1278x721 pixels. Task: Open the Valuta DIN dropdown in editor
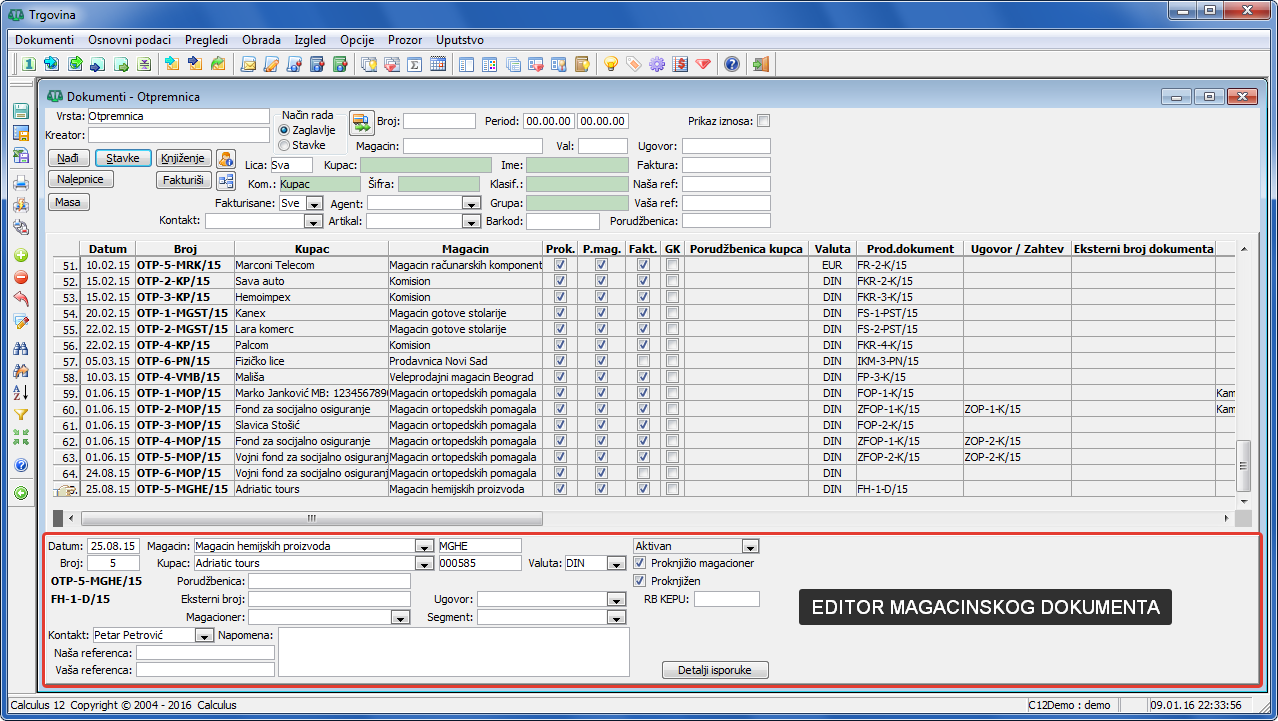(x=618, y=564)
